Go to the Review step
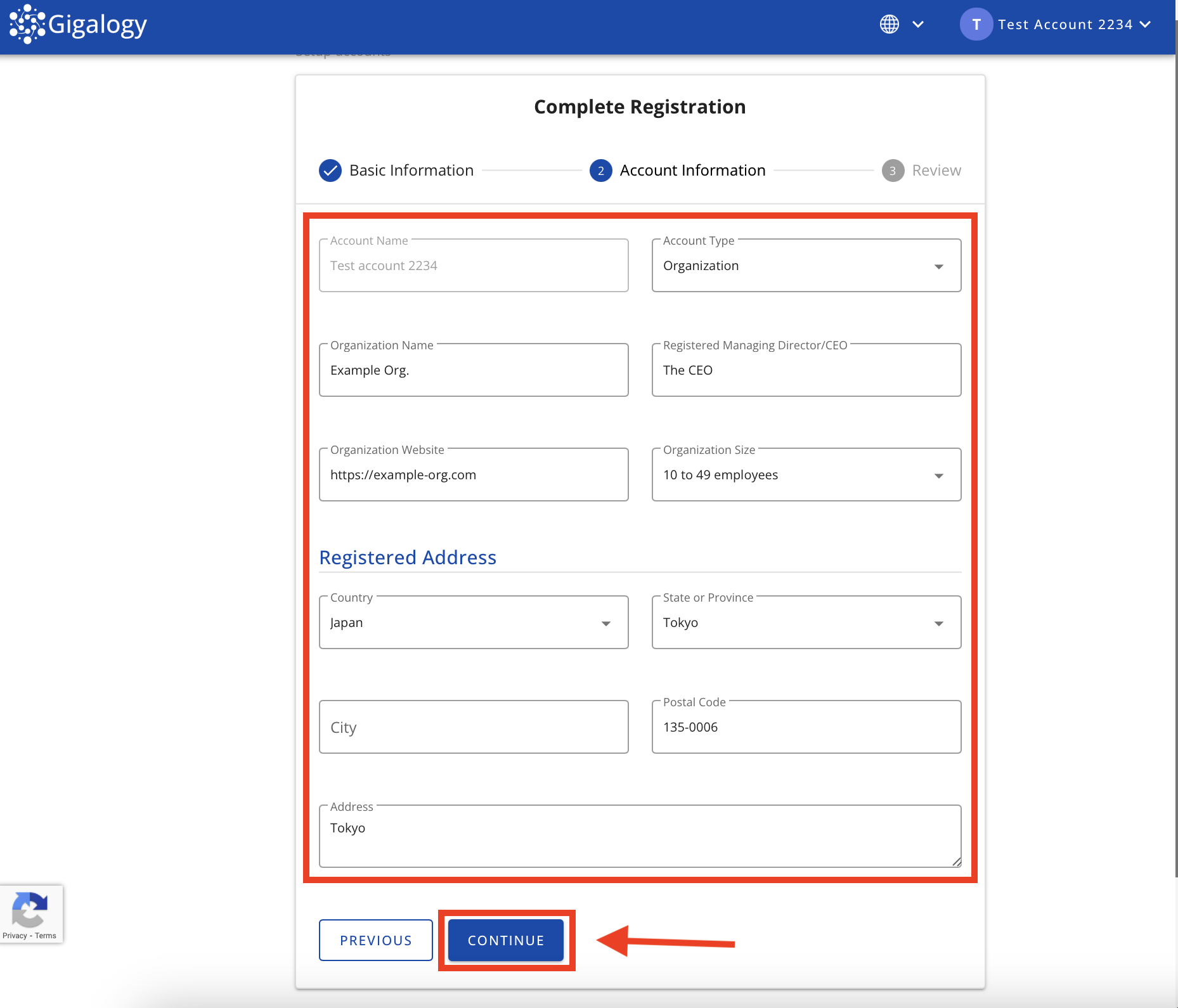 coord(936,171)
